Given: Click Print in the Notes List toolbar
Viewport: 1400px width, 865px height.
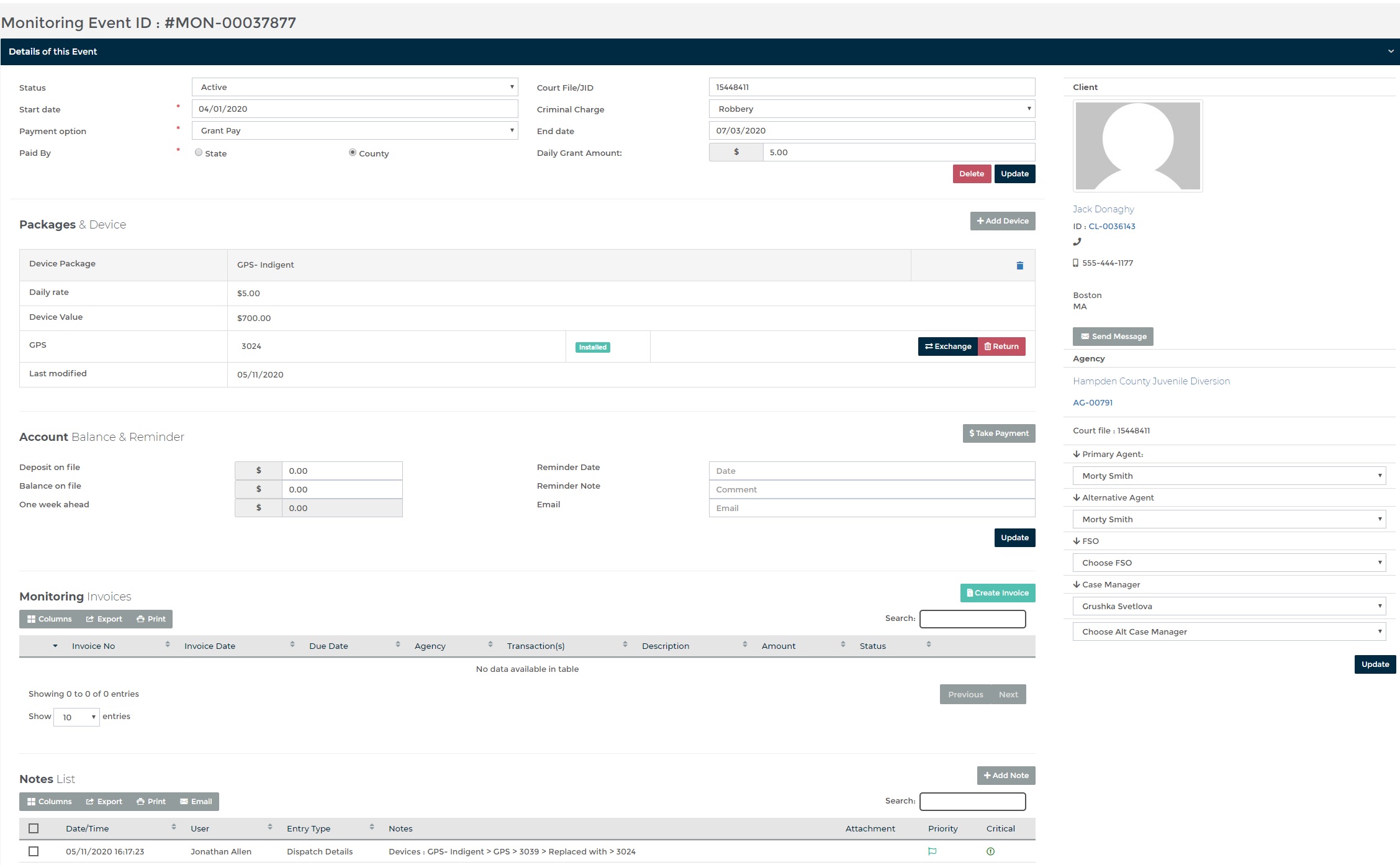Looking at the screenshot, I should point(151,802).
